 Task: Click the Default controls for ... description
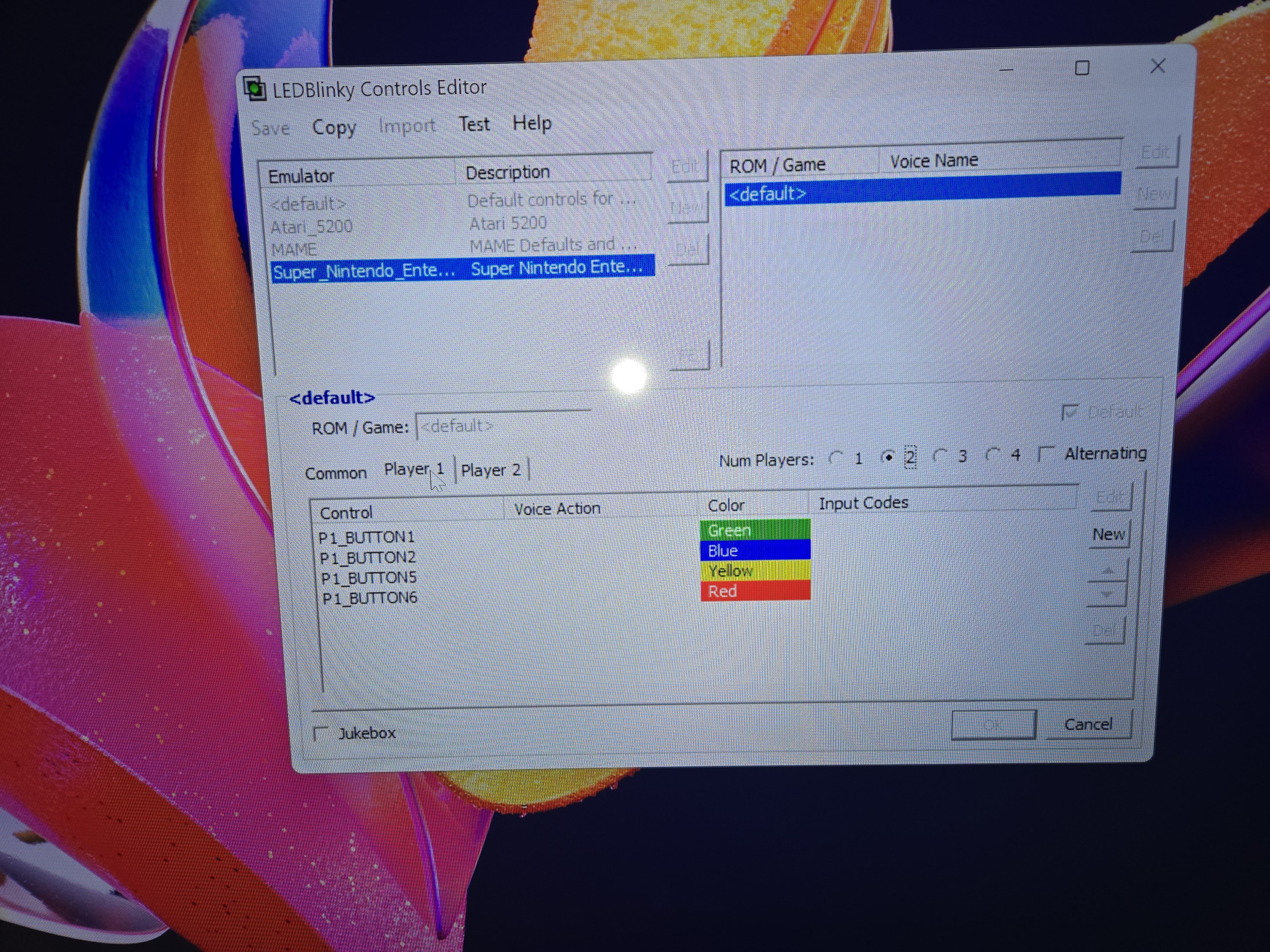(552, 199)
